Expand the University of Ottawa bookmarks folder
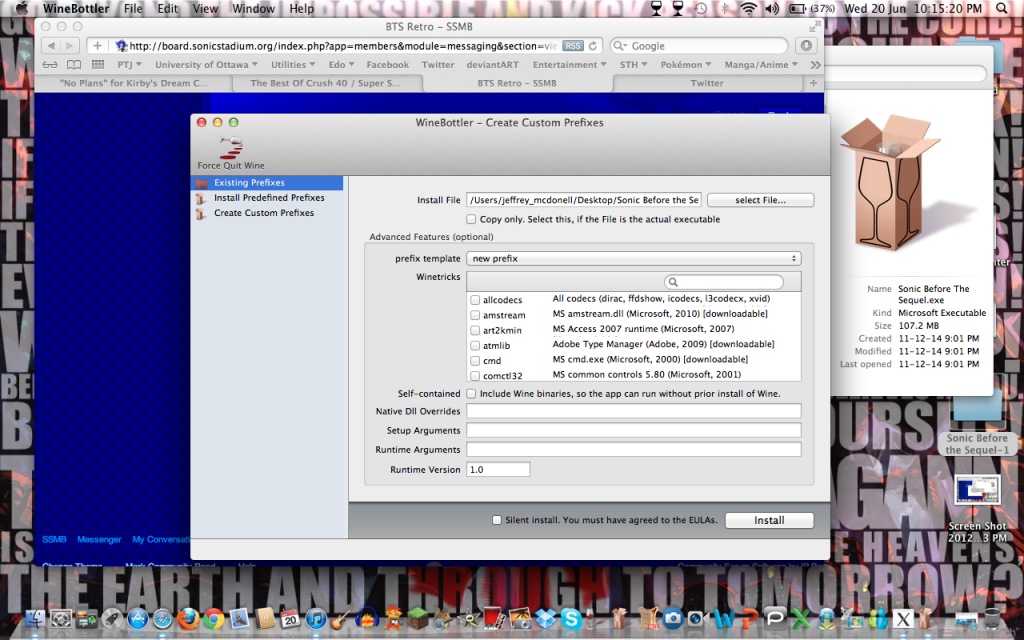This screenshot has height=640, width=1024. click(206, 65)
